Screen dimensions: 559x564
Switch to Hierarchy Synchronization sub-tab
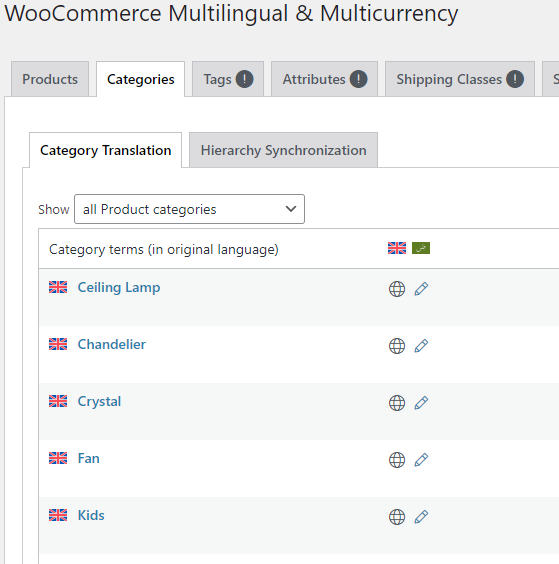pos(283,150)
